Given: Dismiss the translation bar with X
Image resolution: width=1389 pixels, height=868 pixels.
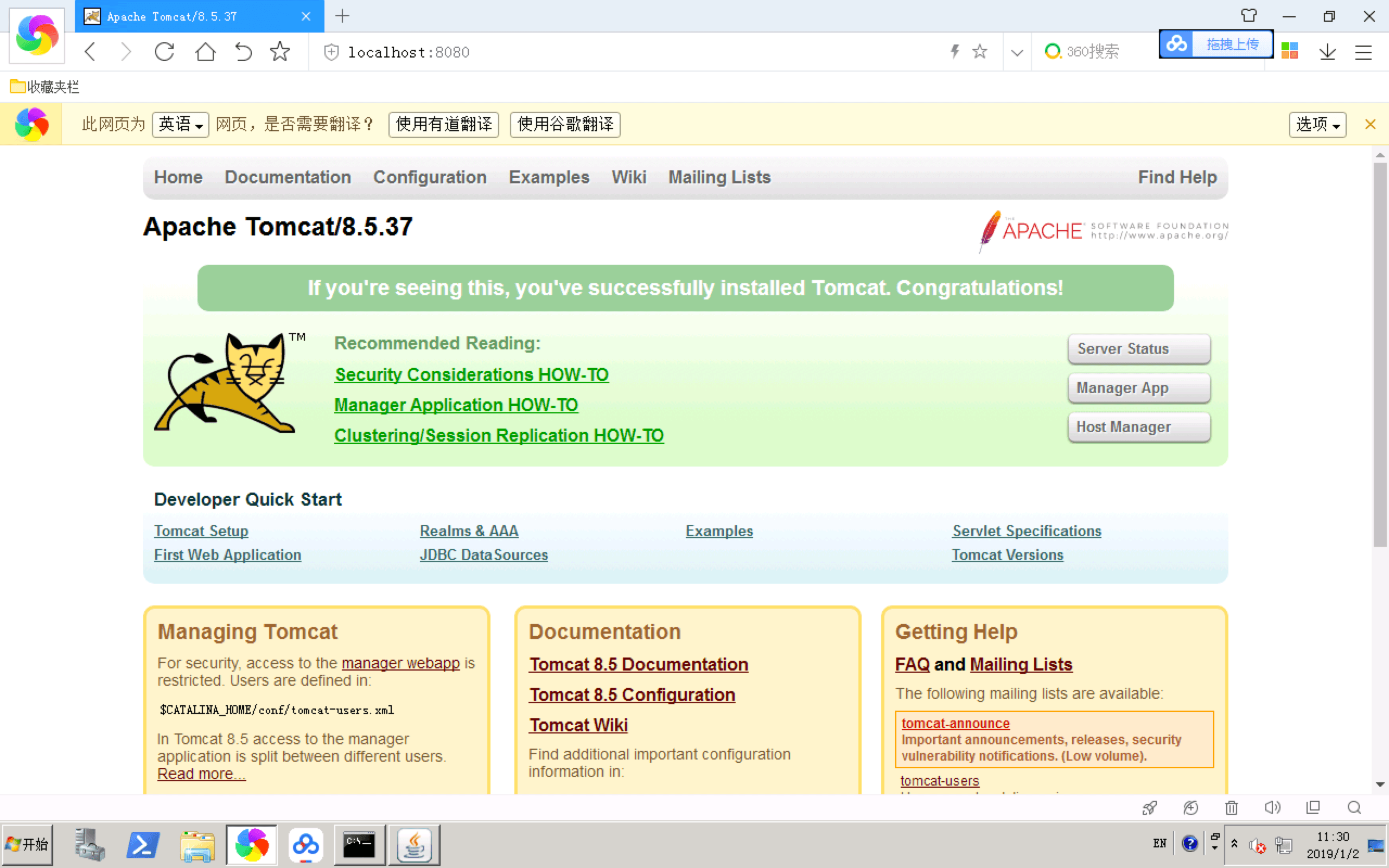Looking at the screenshot, I should click(1370, 124).
